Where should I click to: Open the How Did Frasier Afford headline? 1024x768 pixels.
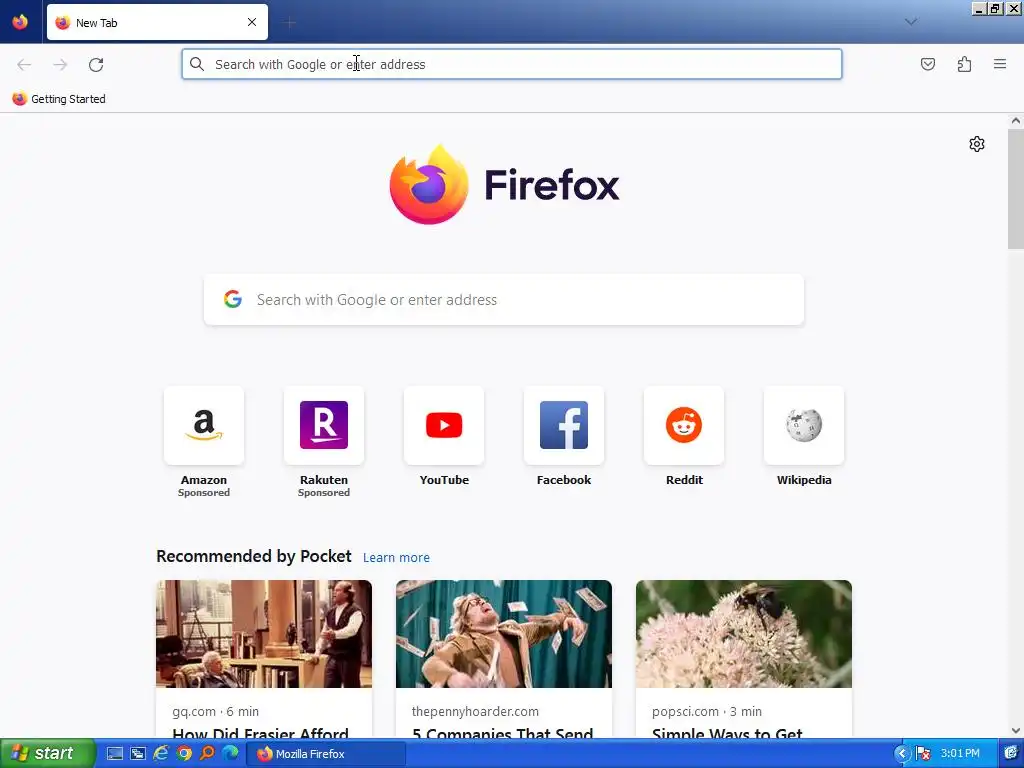[x=261, y=732]
